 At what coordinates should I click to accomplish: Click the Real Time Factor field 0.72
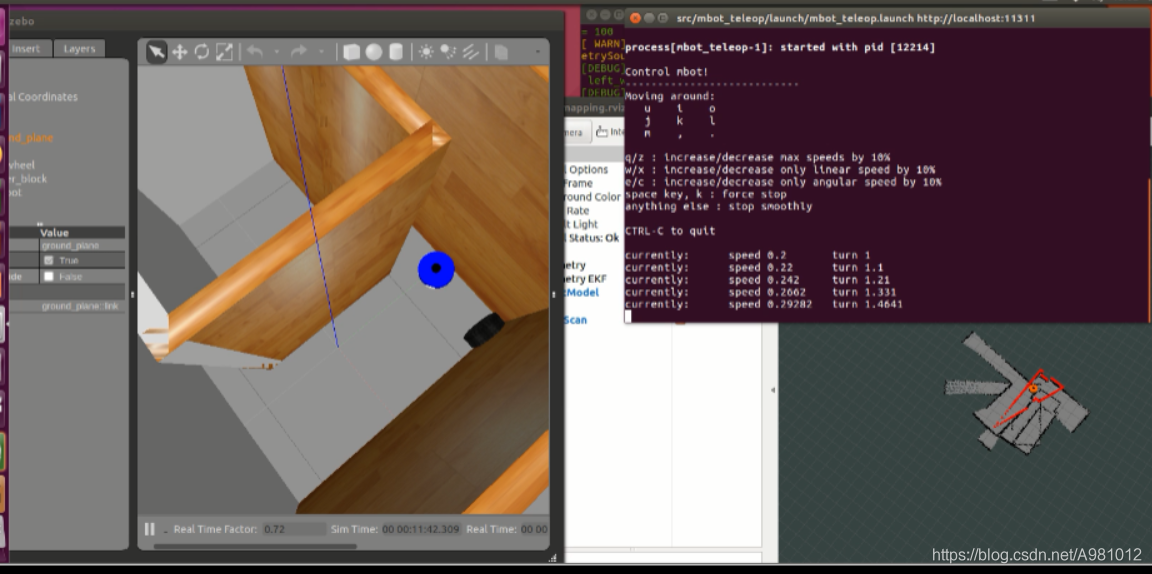point(293,529)
